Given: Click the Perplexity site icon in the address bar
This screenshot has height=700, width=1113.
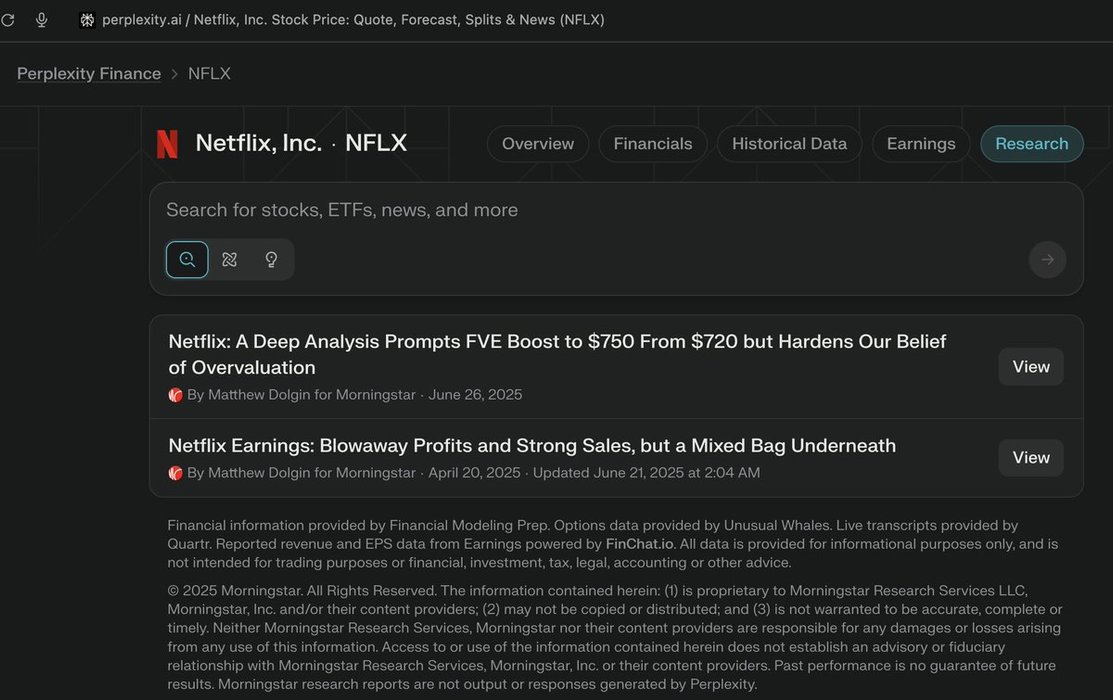Looking at the screenshot, I should (87, 20).
